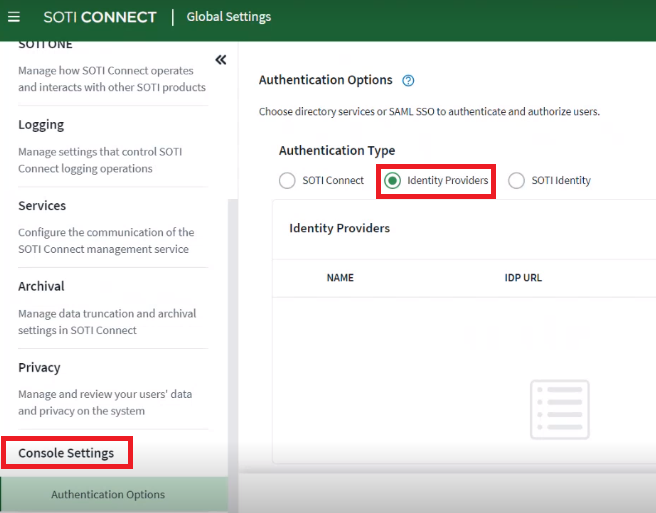656x513 pixels.
Task: Select the SOTI Connect authentication type
Action: pos(287,181)
